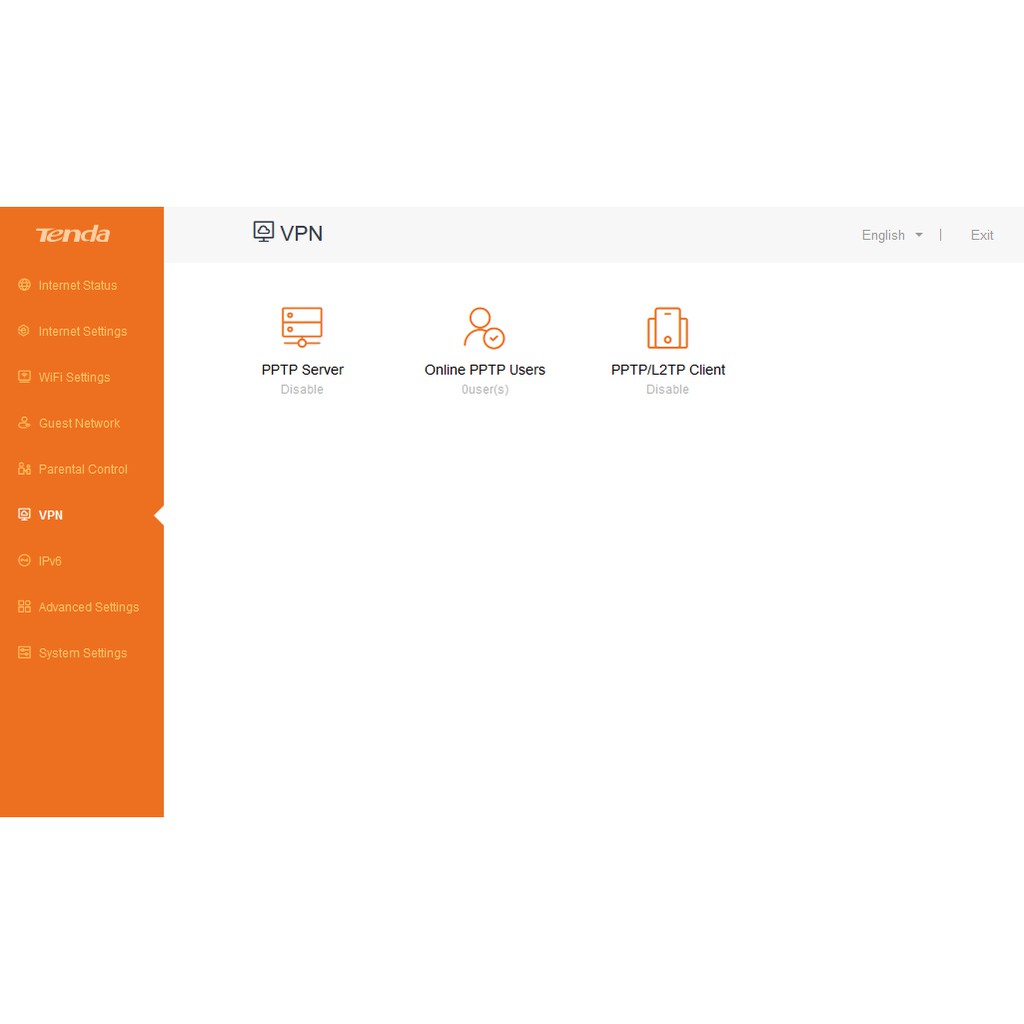This screenshot has width=1024, height=1024.
Task: Click the Parental Control sidebar icon
Action: point(25,469)
